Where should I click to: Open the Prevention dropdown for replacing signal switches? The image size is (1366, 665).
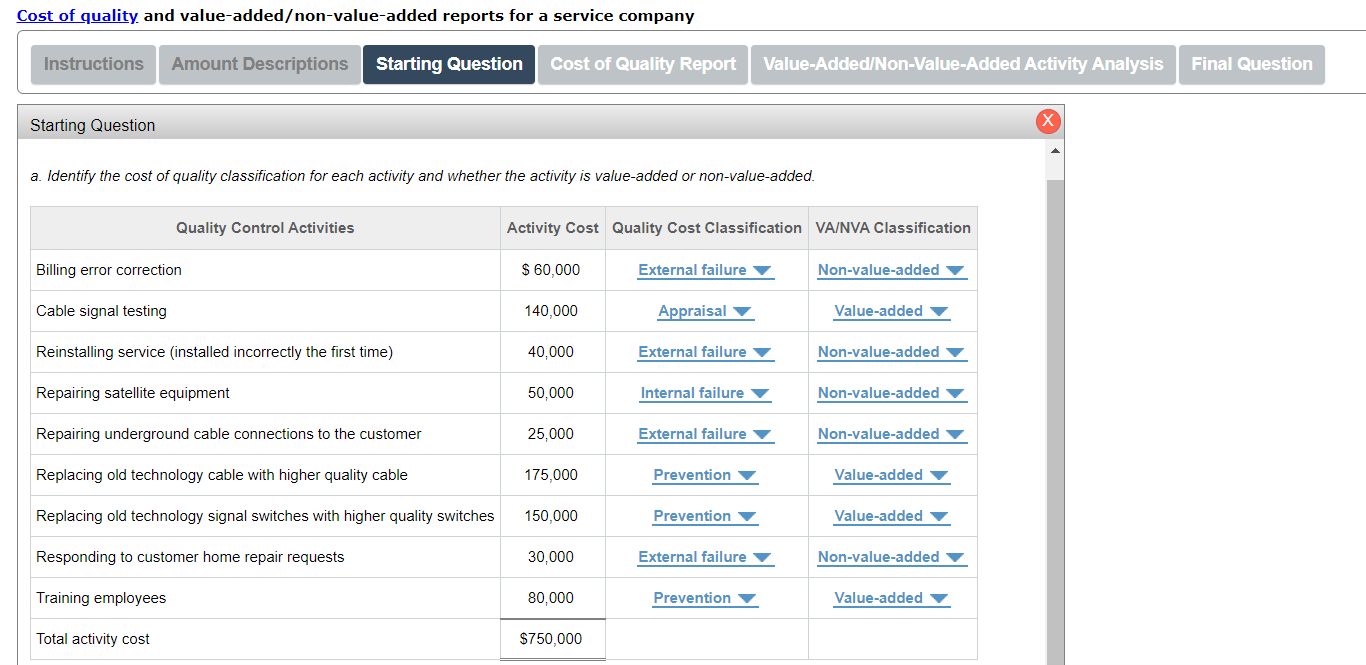click(705, 515)
